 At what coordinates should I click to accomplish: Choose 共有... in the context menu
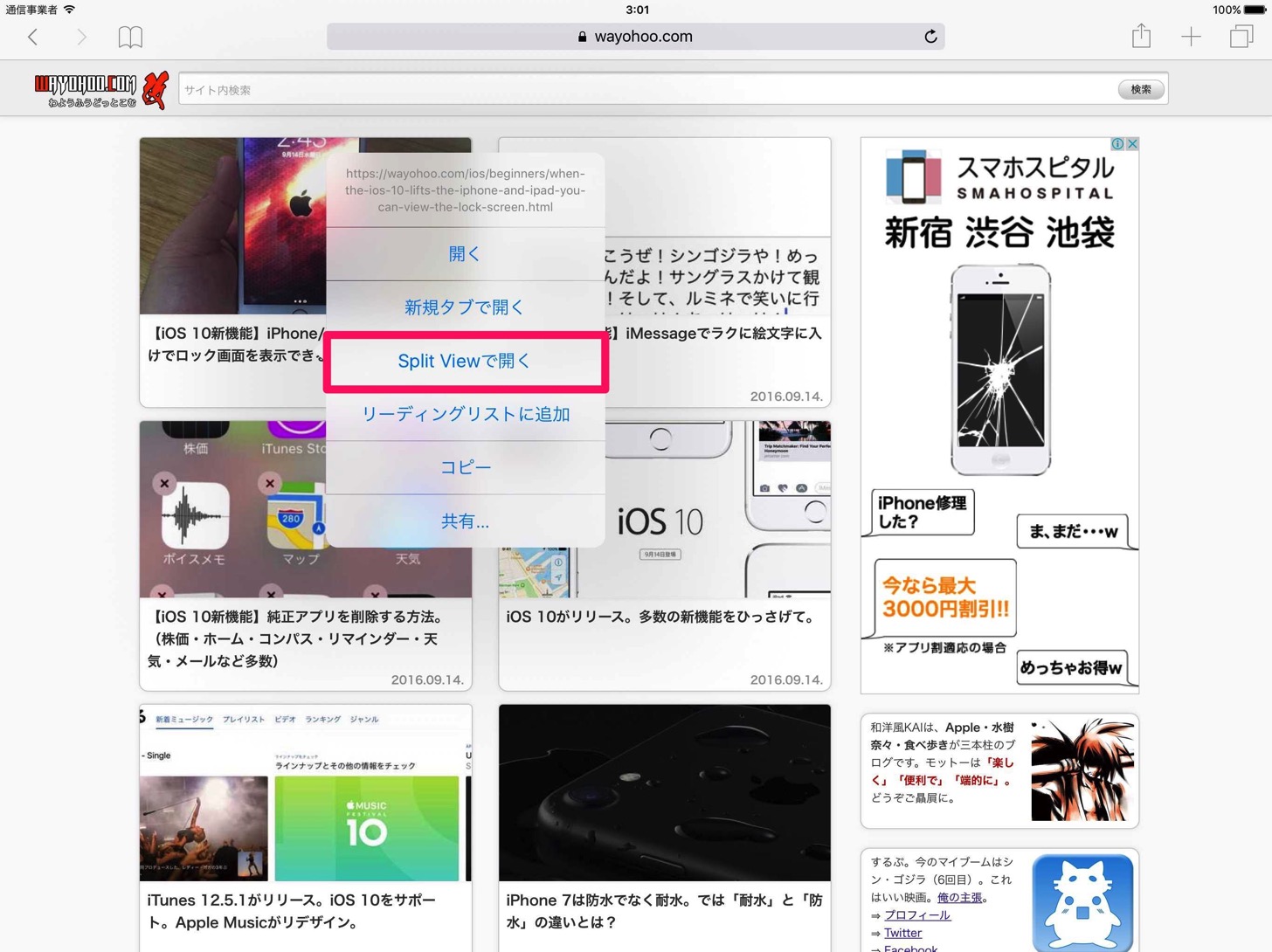pyautogui.click(x=465, y=521)
